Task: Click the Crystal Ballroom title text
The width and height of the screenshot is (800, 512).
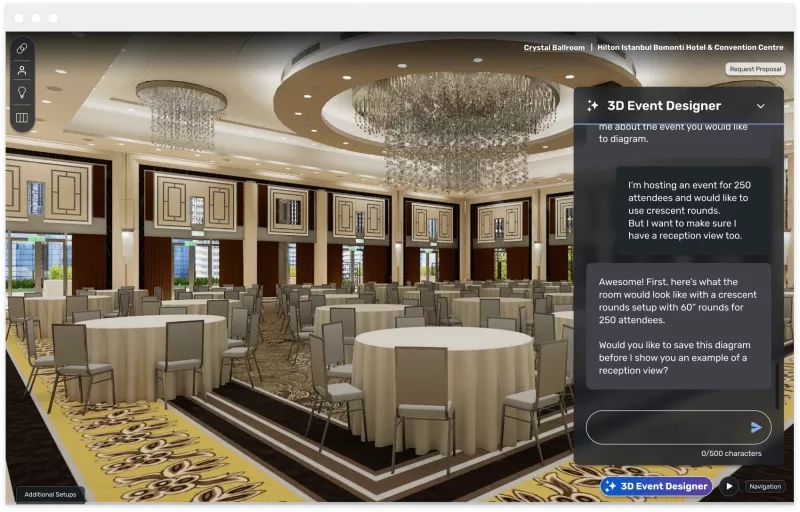Action: click(554, 47)
